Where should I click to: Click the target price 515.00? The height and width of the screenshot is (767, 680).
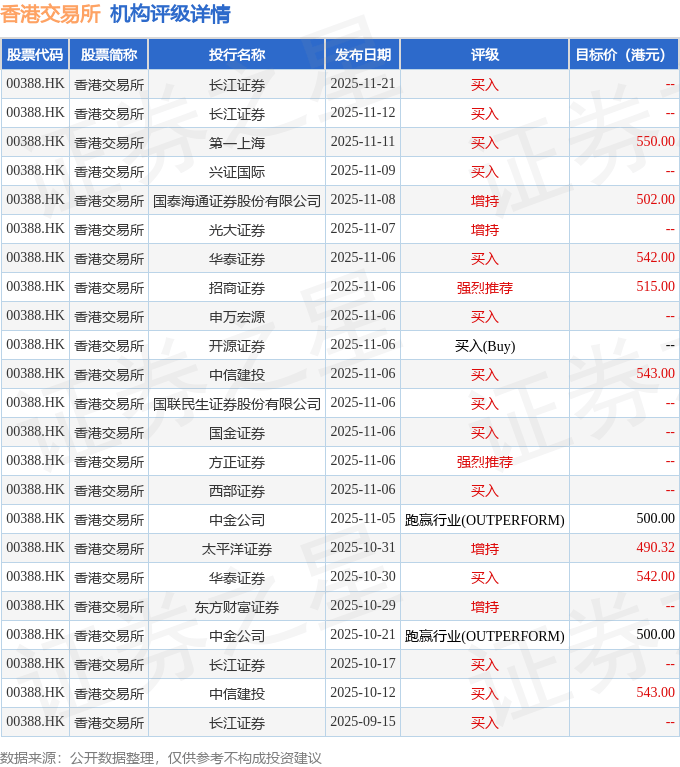[x=655, y=286]
